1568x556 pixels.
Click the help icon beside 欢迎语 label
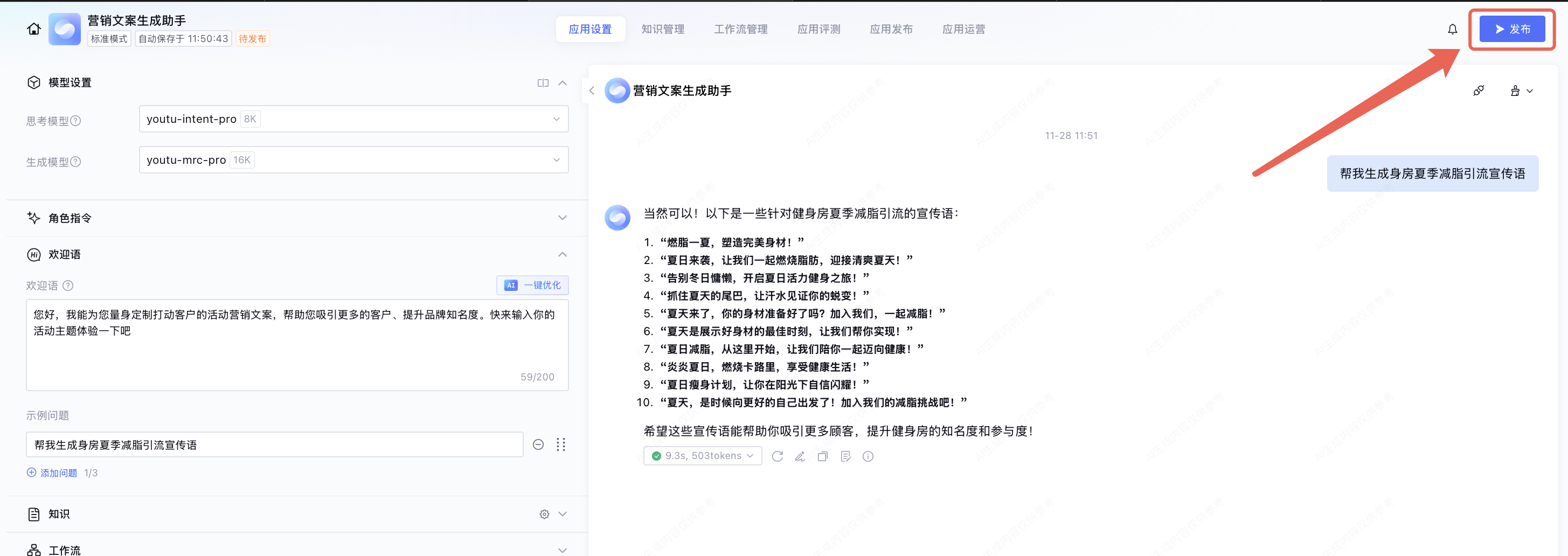68,286
